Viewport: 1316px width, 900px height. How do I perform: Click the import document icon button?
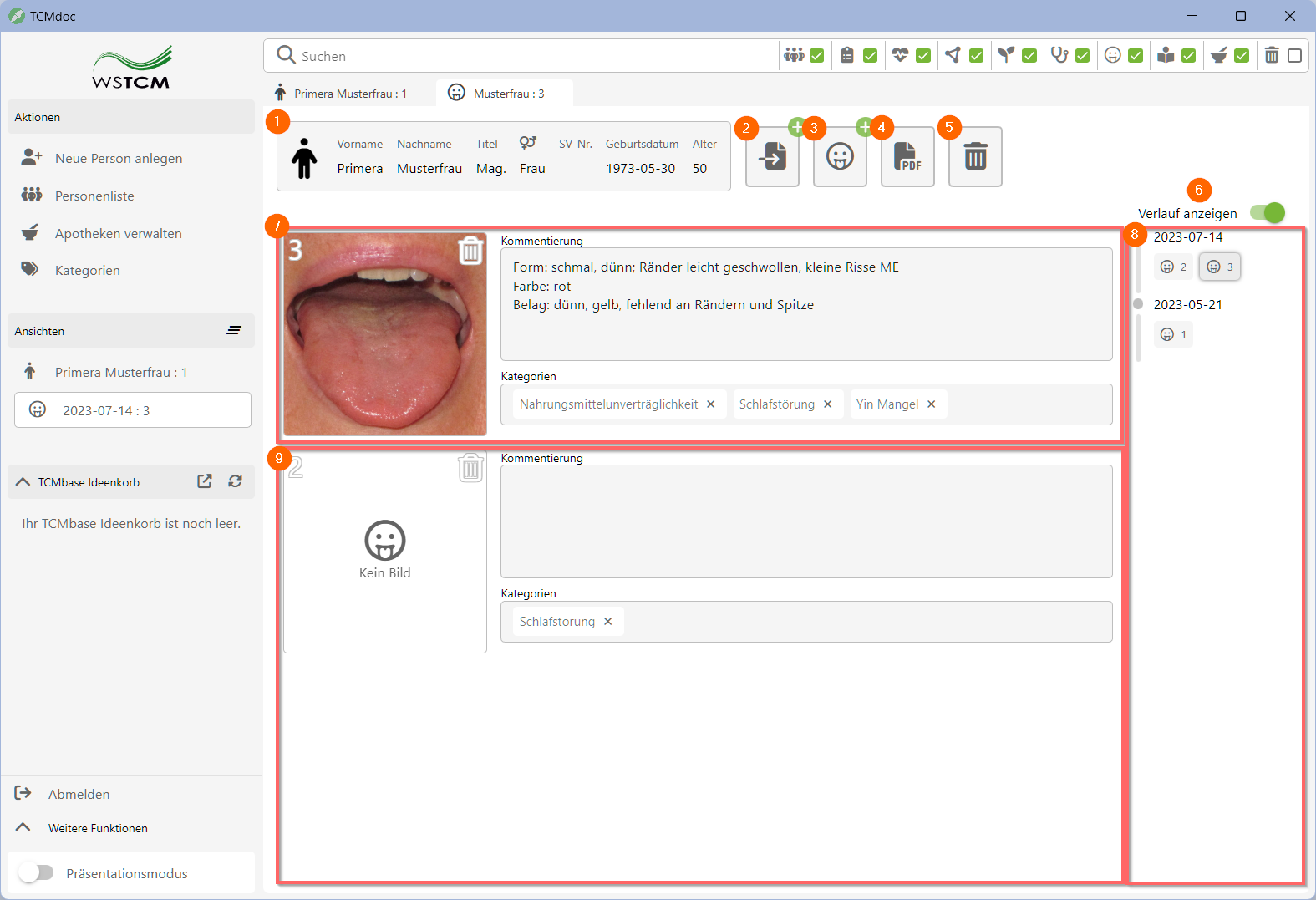click(772, 156)
